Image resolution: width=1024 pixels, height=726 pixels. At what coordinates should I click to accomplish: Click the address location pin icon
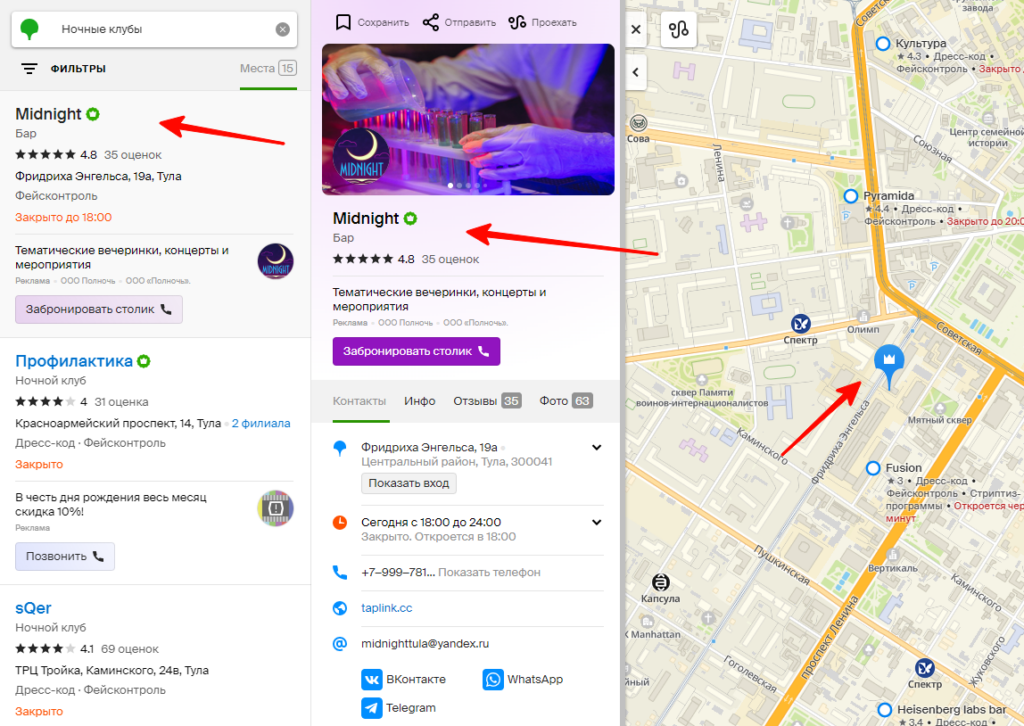click(x=340, y=448)
